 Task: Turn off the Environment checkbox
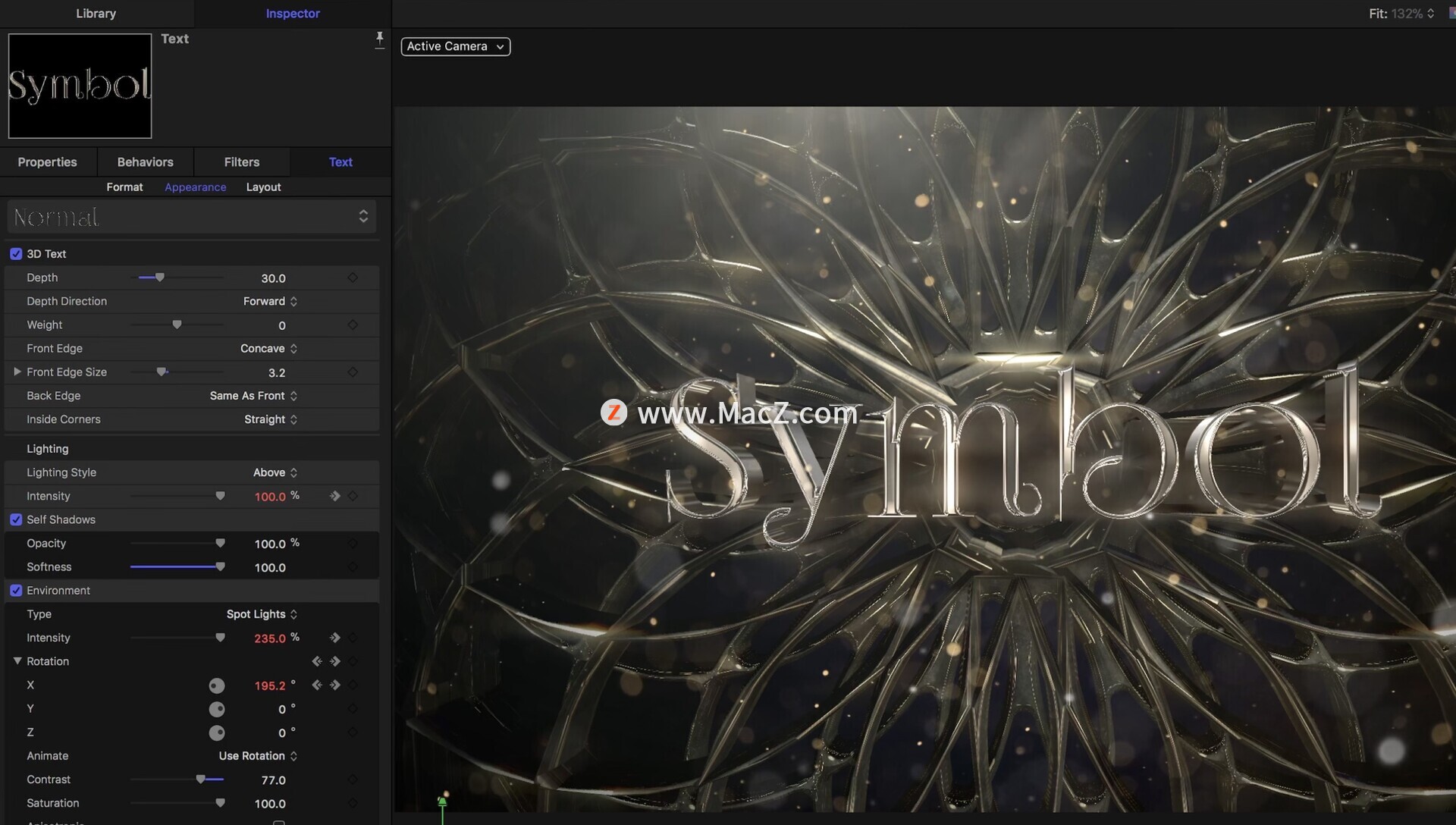point(16,590)
